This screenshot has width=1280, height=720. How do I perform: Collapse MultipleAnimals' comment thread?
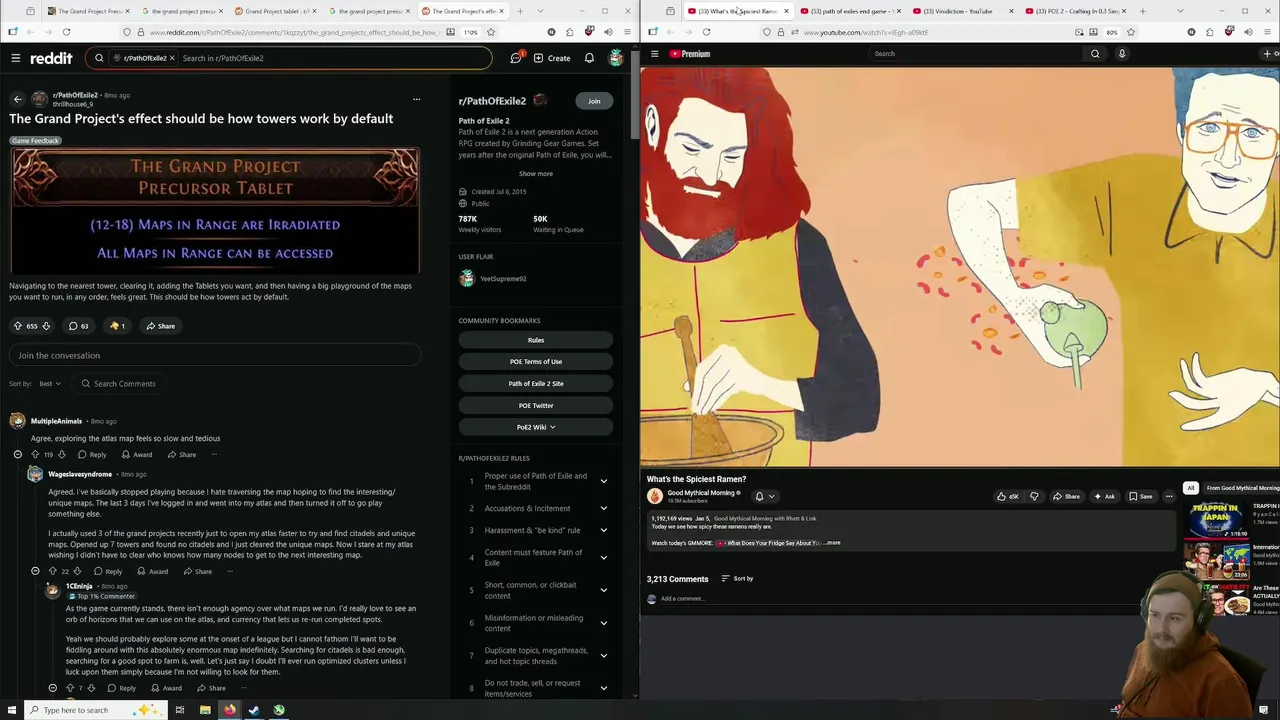click(17, 455)
